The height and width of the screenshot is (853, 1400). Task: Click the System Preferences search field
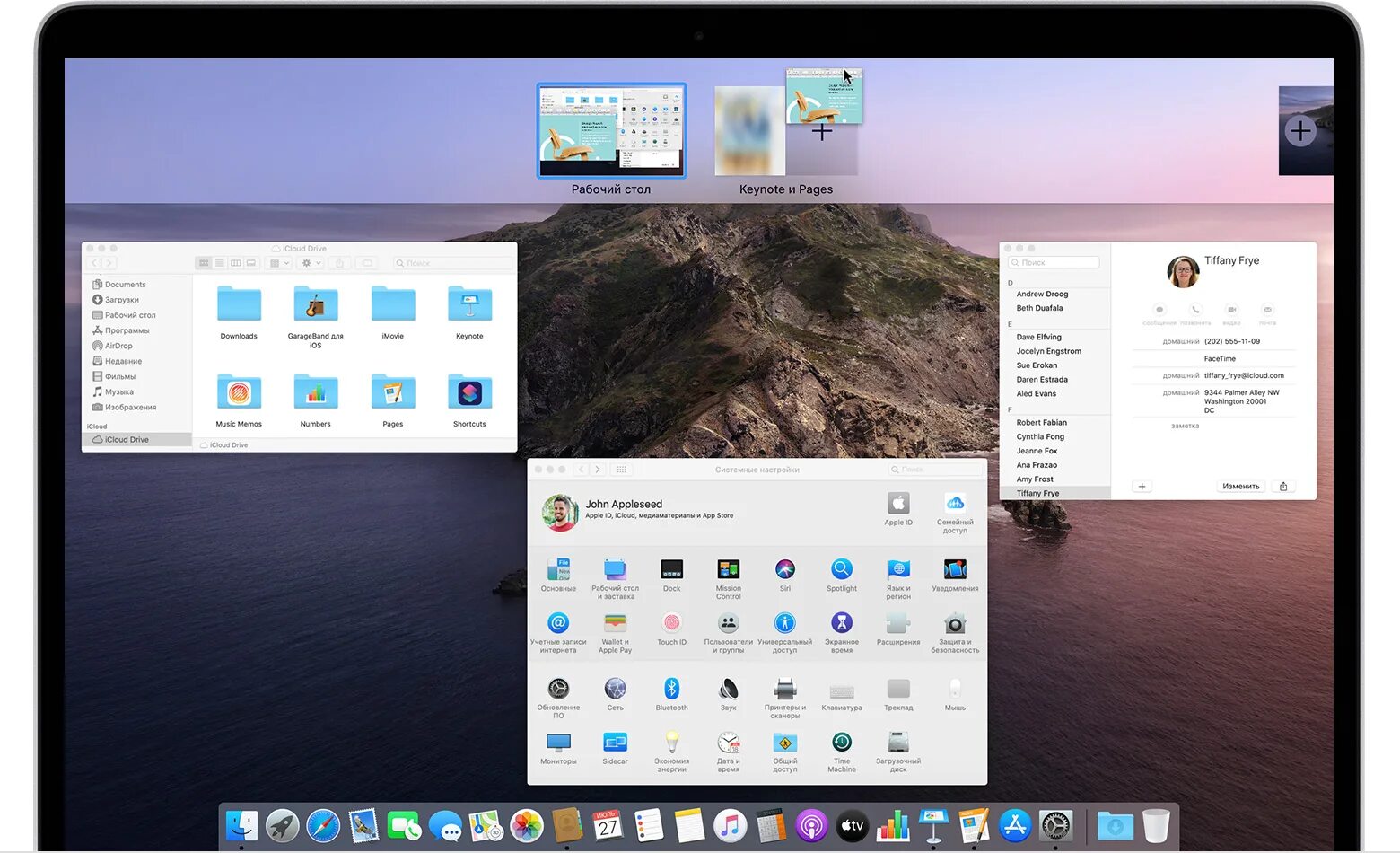pyautogui.click(x=934, y=470)
